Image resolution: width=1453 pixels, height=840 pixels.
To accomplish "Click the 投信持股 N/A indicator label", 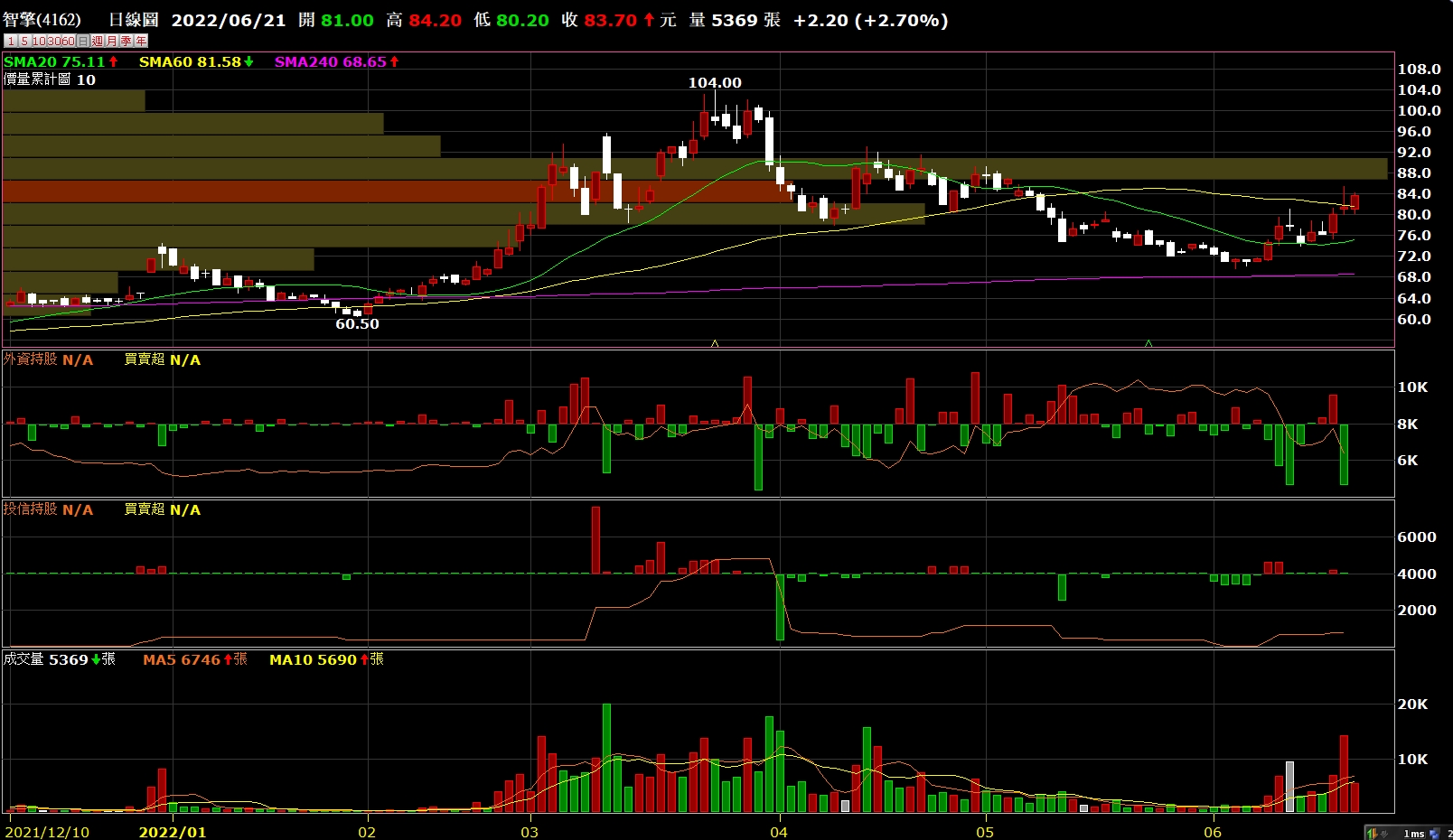I will click(48, 509).
